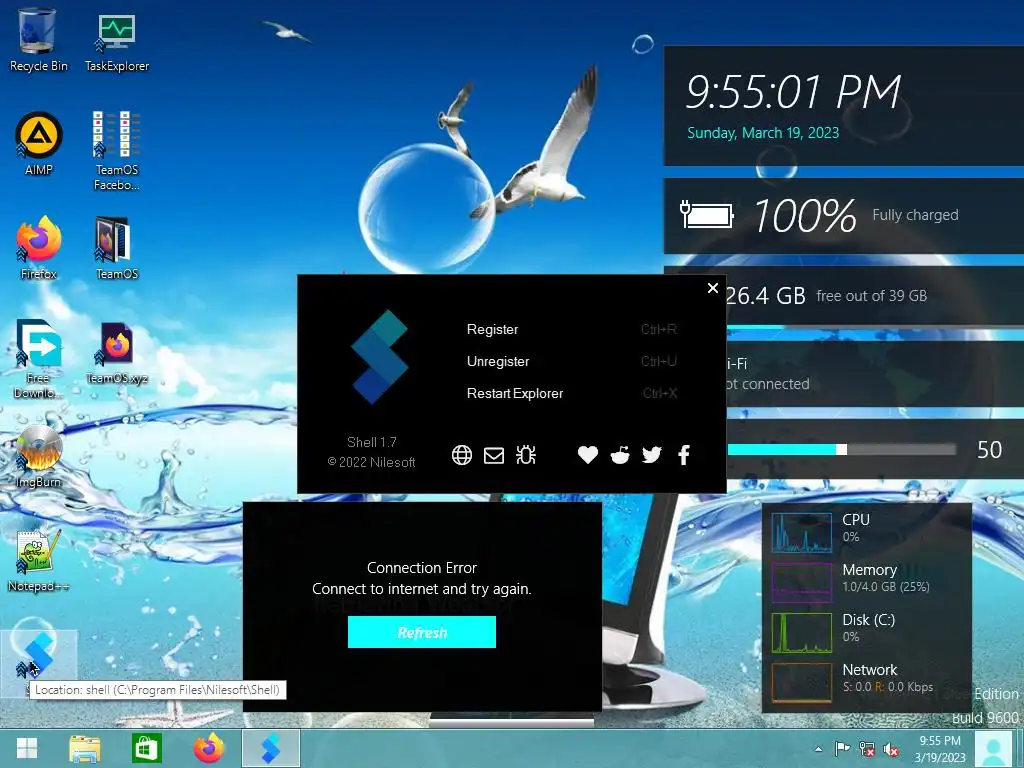Click the battery icon in the gadget
1024x768 pixels.
707,214
